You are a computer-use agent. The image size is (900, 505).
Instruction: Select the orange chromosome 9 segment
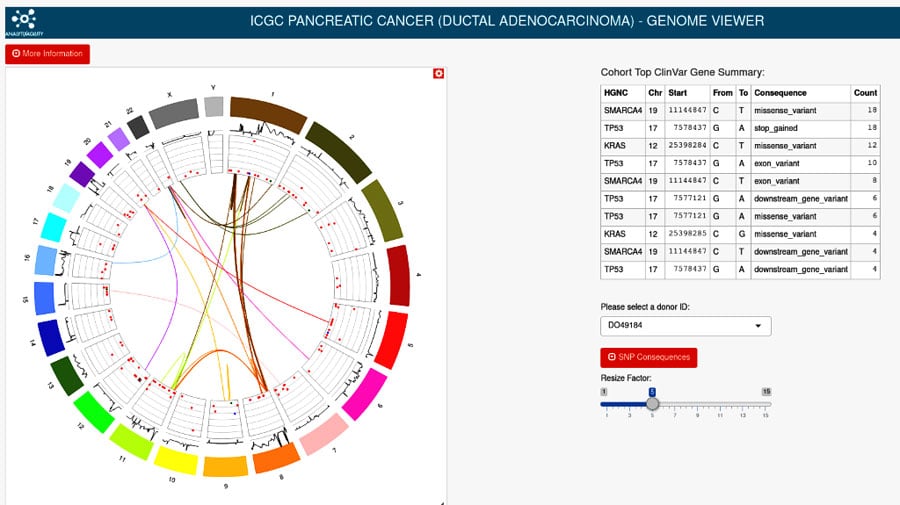[225, 467]
